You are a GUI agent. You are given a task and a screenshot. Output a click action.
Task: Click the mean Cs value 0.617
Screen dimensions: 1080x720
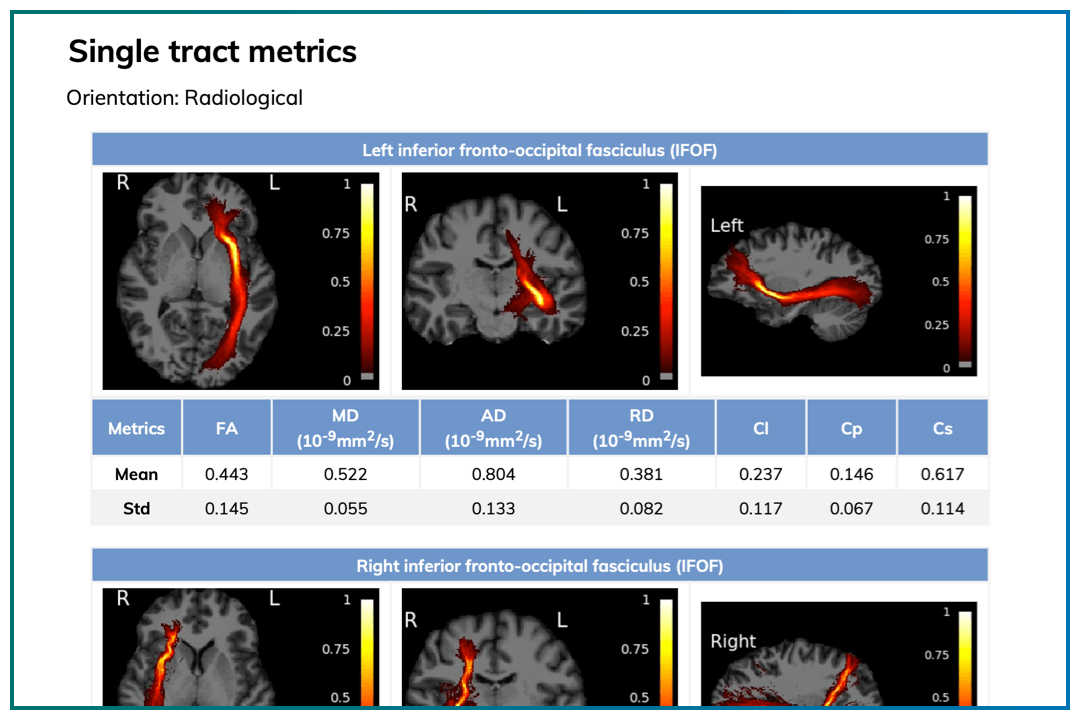942,474
